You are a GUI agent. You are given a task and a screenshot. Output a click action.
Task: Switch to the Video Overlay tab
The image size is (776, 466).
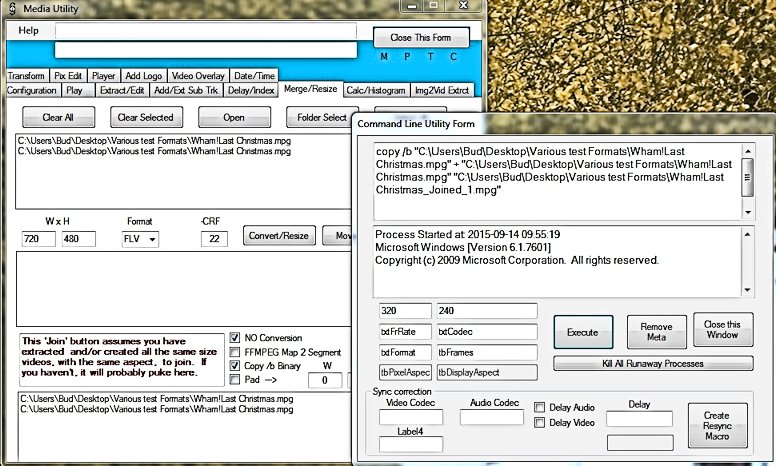[x=197, y=76]
